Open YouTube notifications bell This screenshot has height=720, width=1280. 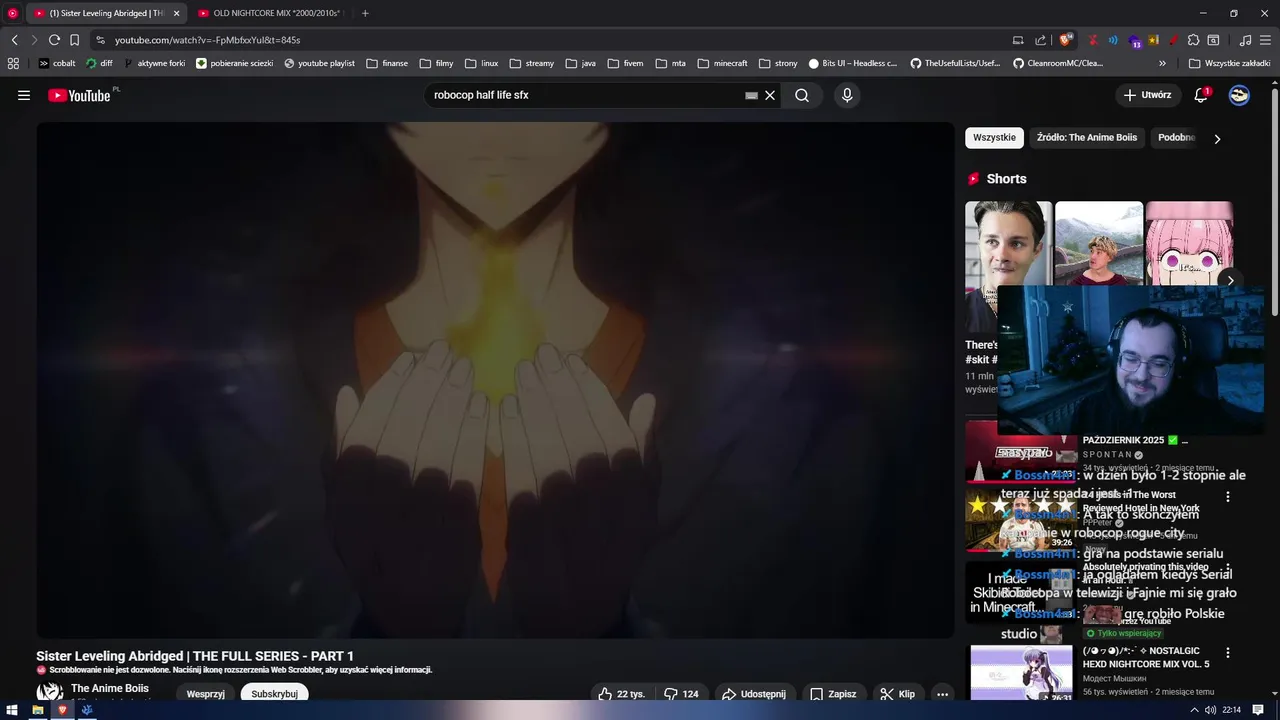(x=1201, y=95)
